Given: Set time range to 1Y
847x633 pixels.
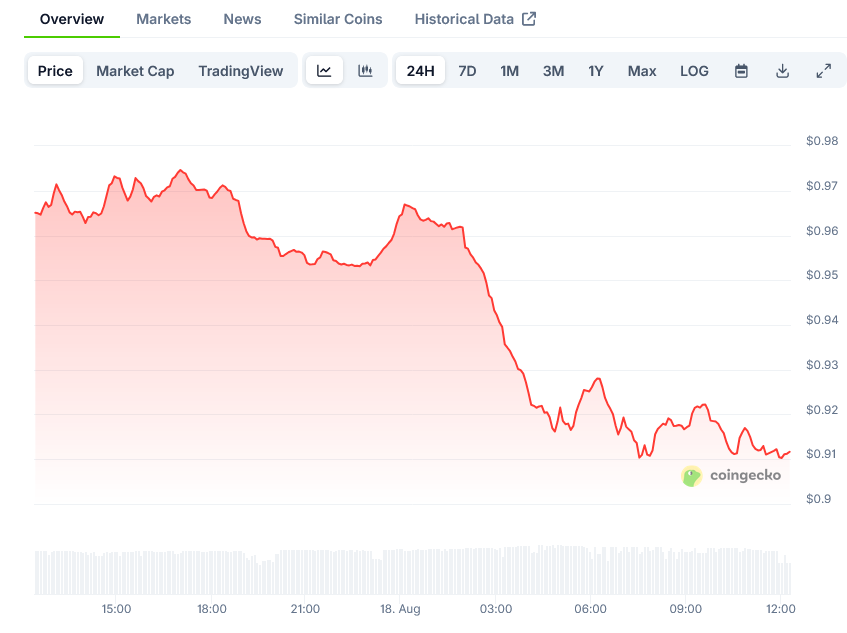Looking at the screenshot, I should pyautogui.click(x=596, y=71).
